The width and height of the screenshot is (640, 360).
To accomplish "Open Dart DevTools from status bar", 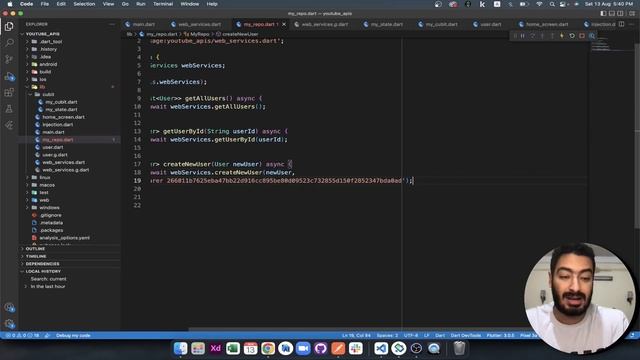I will 466,336.
